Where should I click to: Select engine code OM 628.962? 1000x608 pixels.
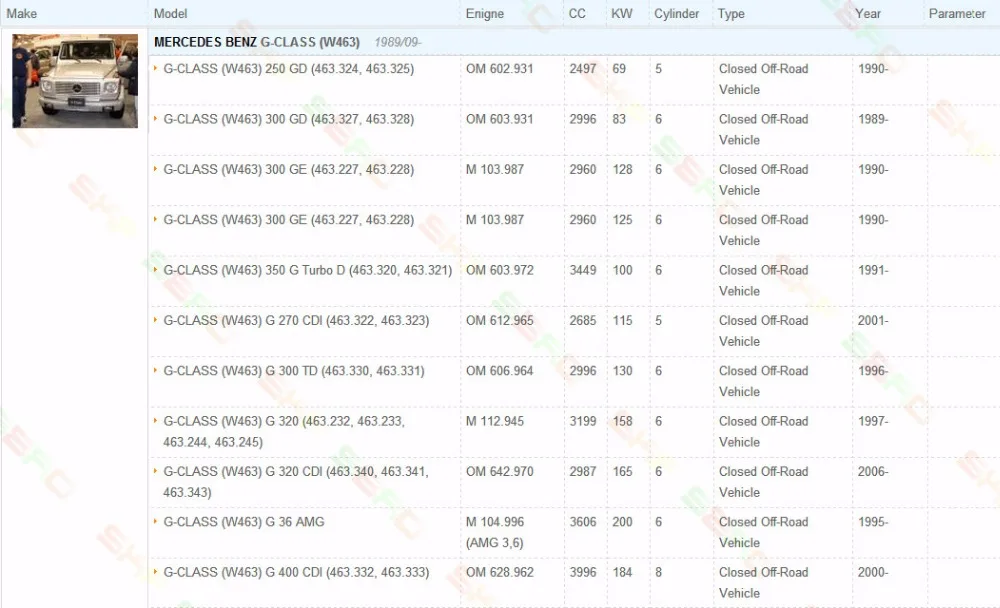coord(499,572)
